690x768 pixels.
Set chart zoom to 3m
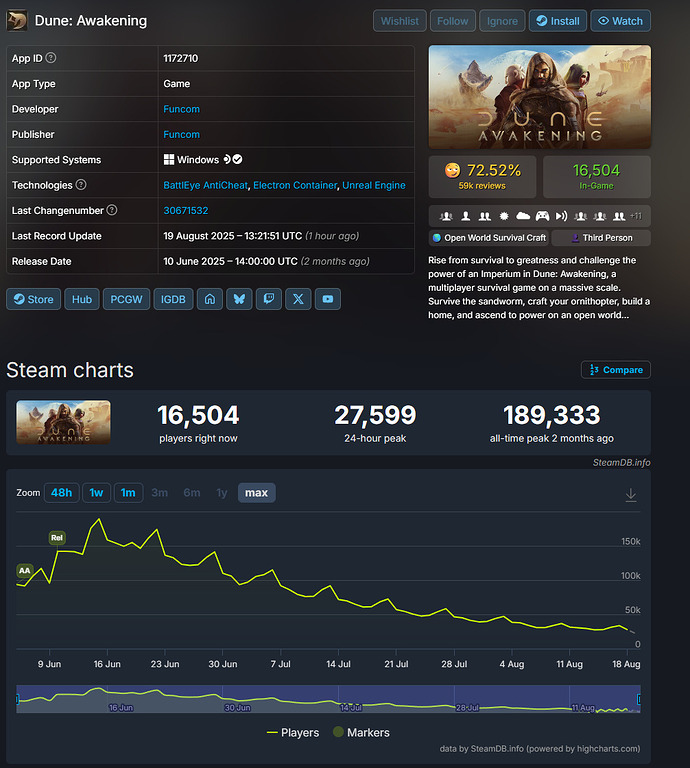[x=160, y=492]
